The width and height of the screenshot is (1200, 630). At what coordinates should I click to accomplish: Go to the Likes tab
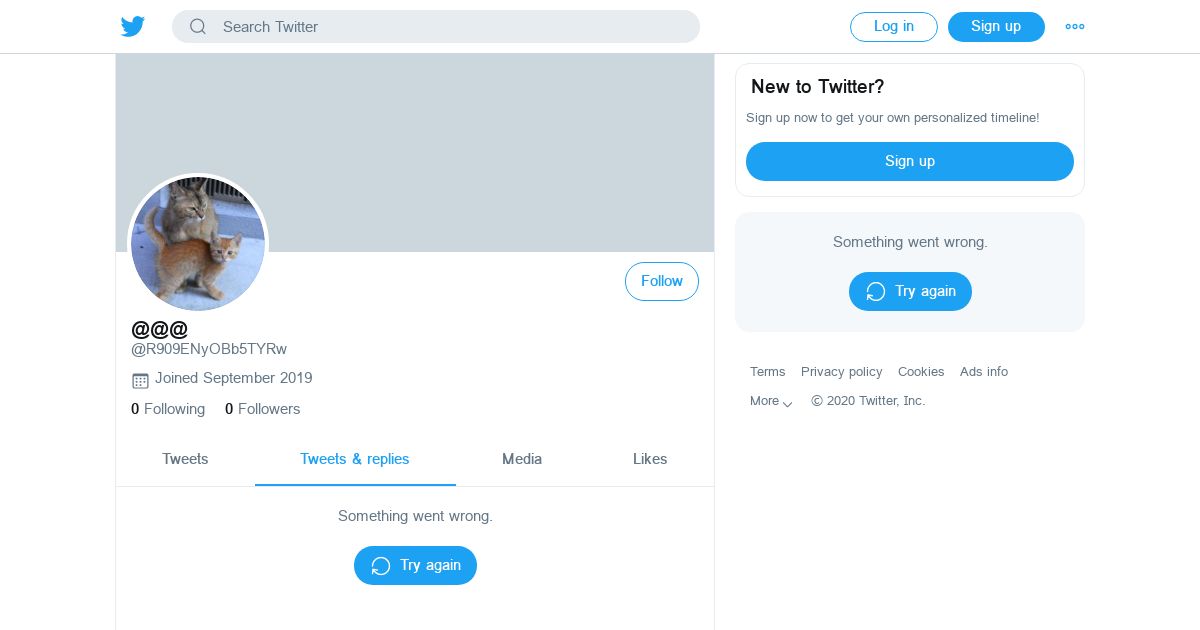click(650, 459)
